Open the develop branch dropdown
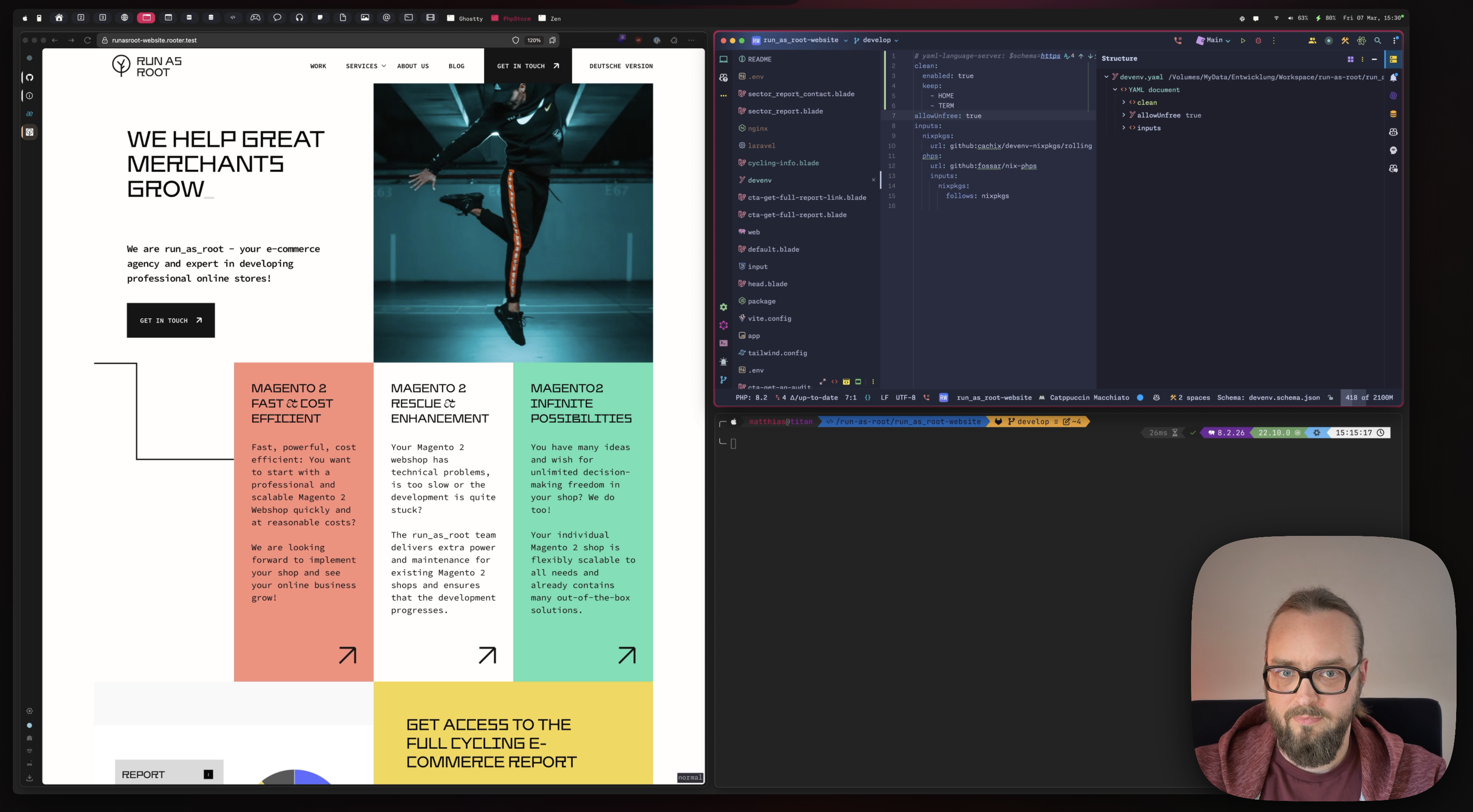 [876, 40]
